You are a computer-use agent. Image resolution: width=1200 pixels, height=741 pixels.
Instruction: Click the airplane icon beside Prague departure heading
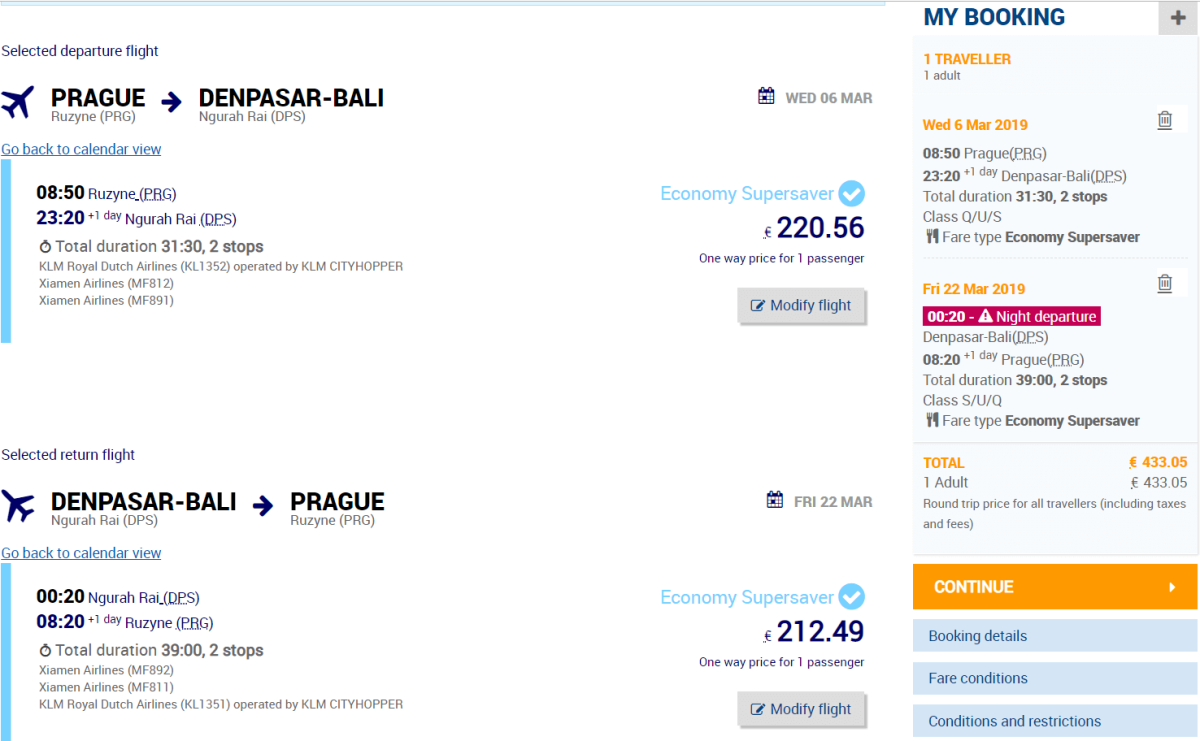(18, 102)
